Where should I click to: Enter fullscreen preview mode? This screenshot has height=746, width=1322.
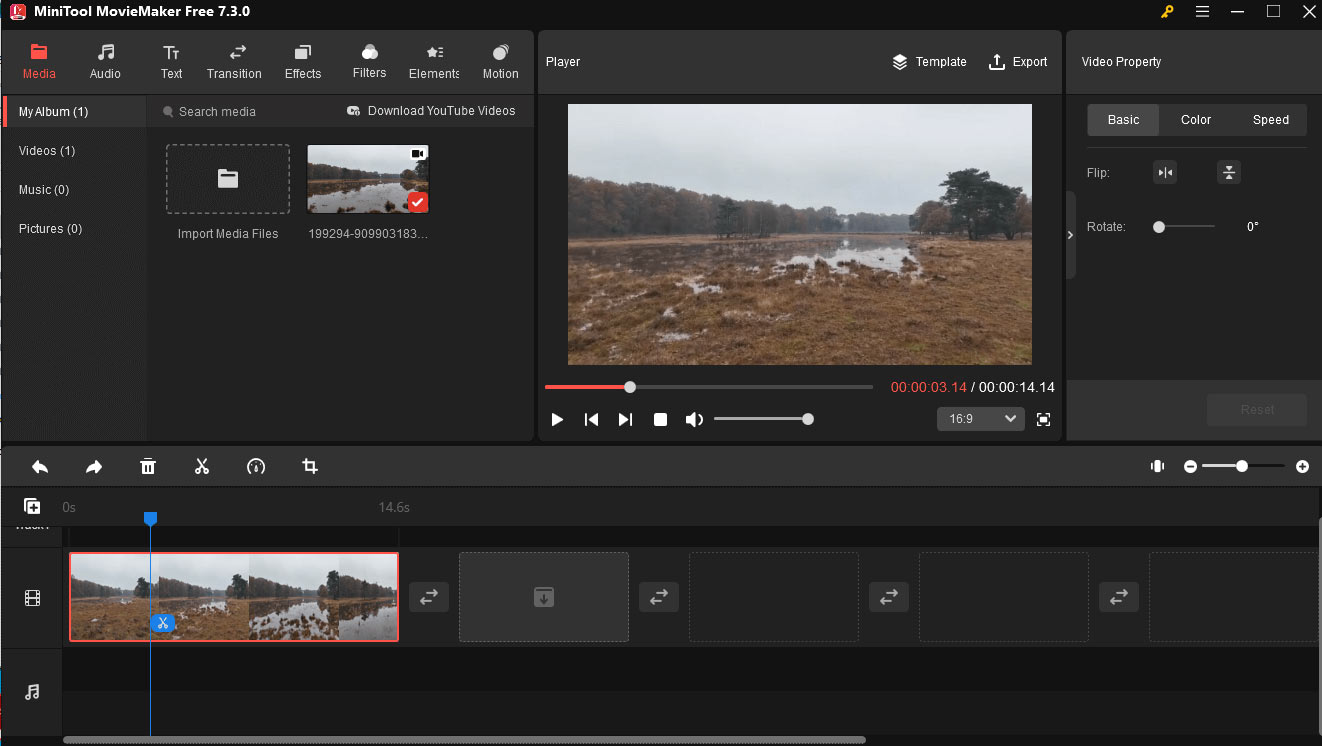click(x=1043, y=420)
